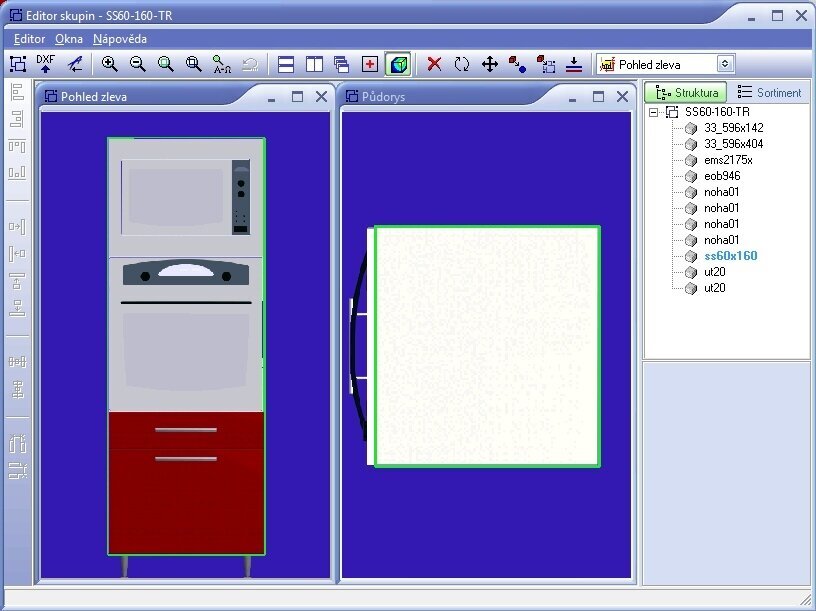Click the rotate arrows icon
This screenshot has height=611, width=816.
click(462, 64)
